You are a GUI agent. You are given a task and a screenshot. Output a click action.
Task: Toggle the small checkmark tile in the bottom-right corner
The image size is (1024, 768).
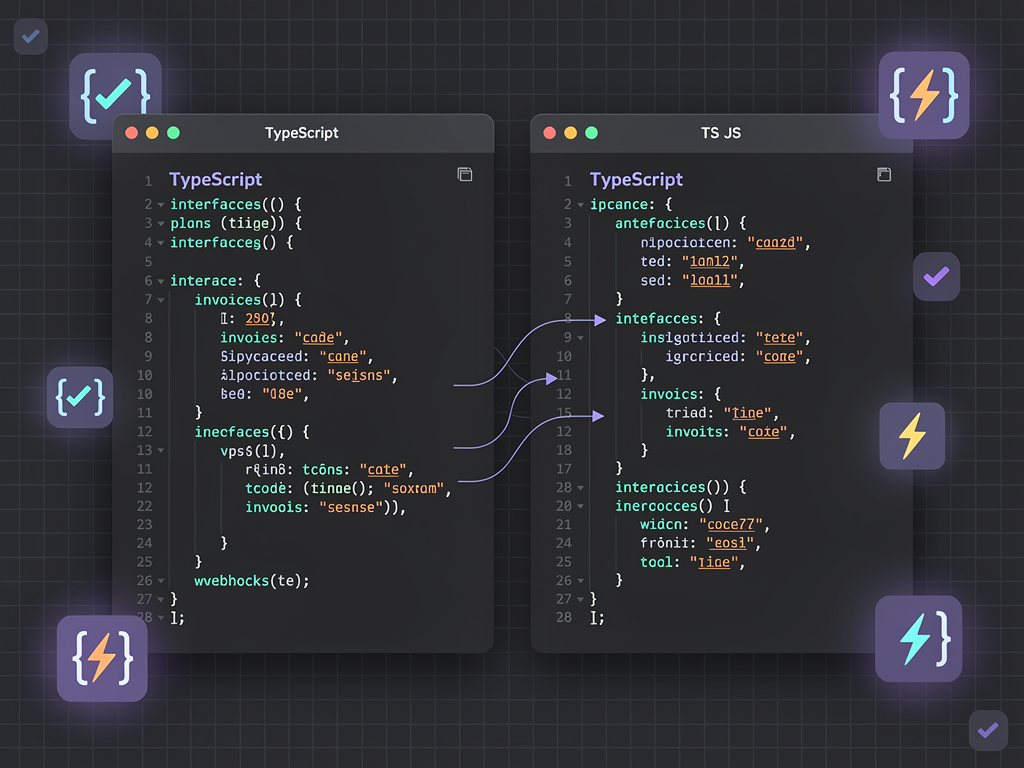(x=988, y=730)
